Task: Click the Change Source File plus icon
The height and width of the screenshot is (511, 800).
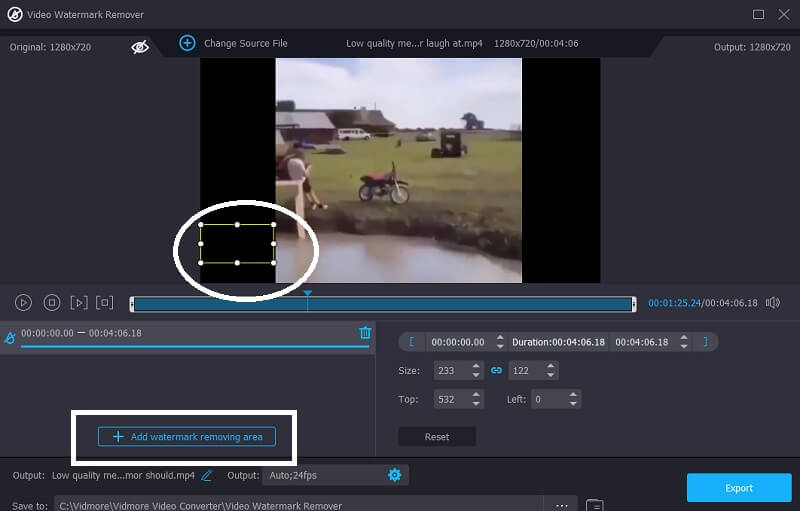Action: (x=187, y=43)
